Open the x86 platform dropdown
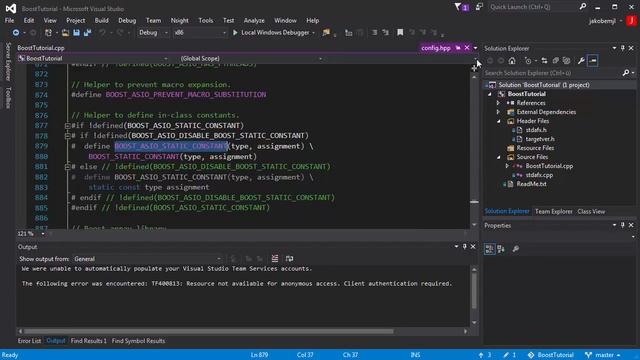This screenshot has height=360, width=640. coord(200,33)
